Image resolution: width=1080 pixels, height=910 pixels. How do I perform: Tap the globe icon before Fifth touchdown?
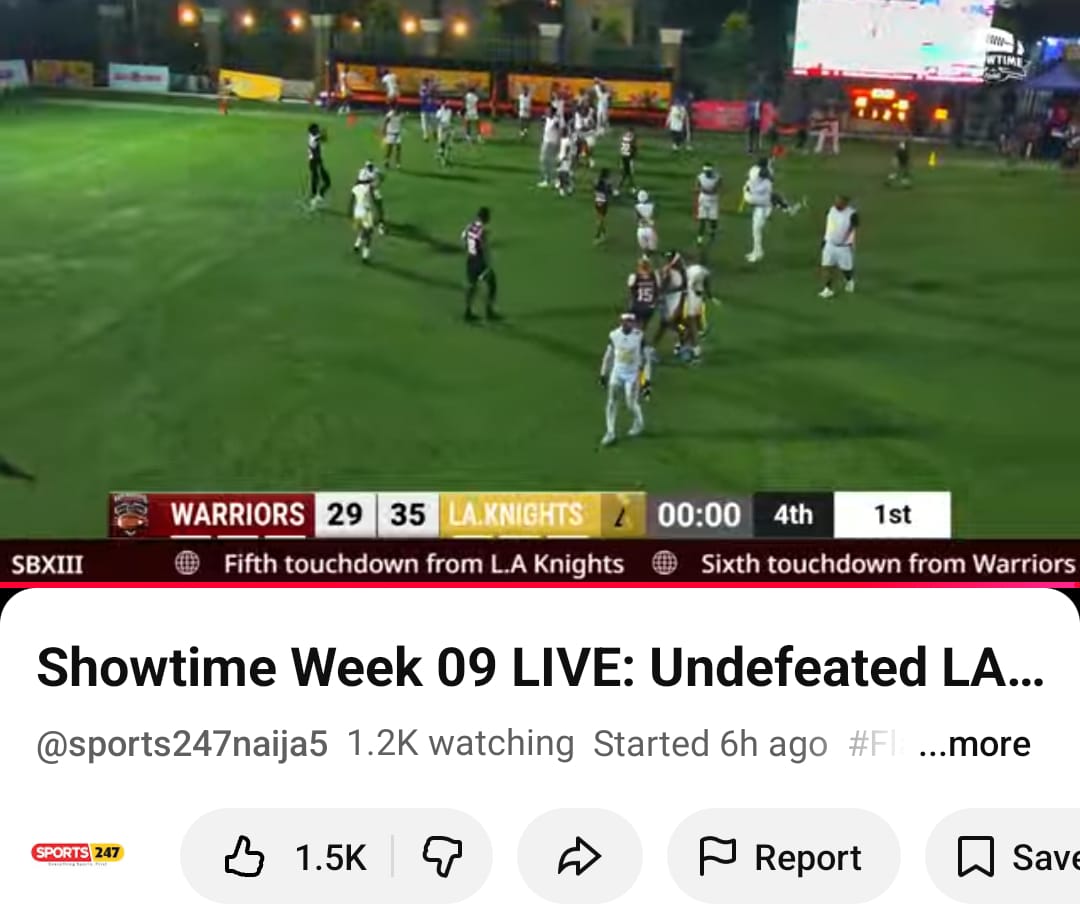click(187, 563)
